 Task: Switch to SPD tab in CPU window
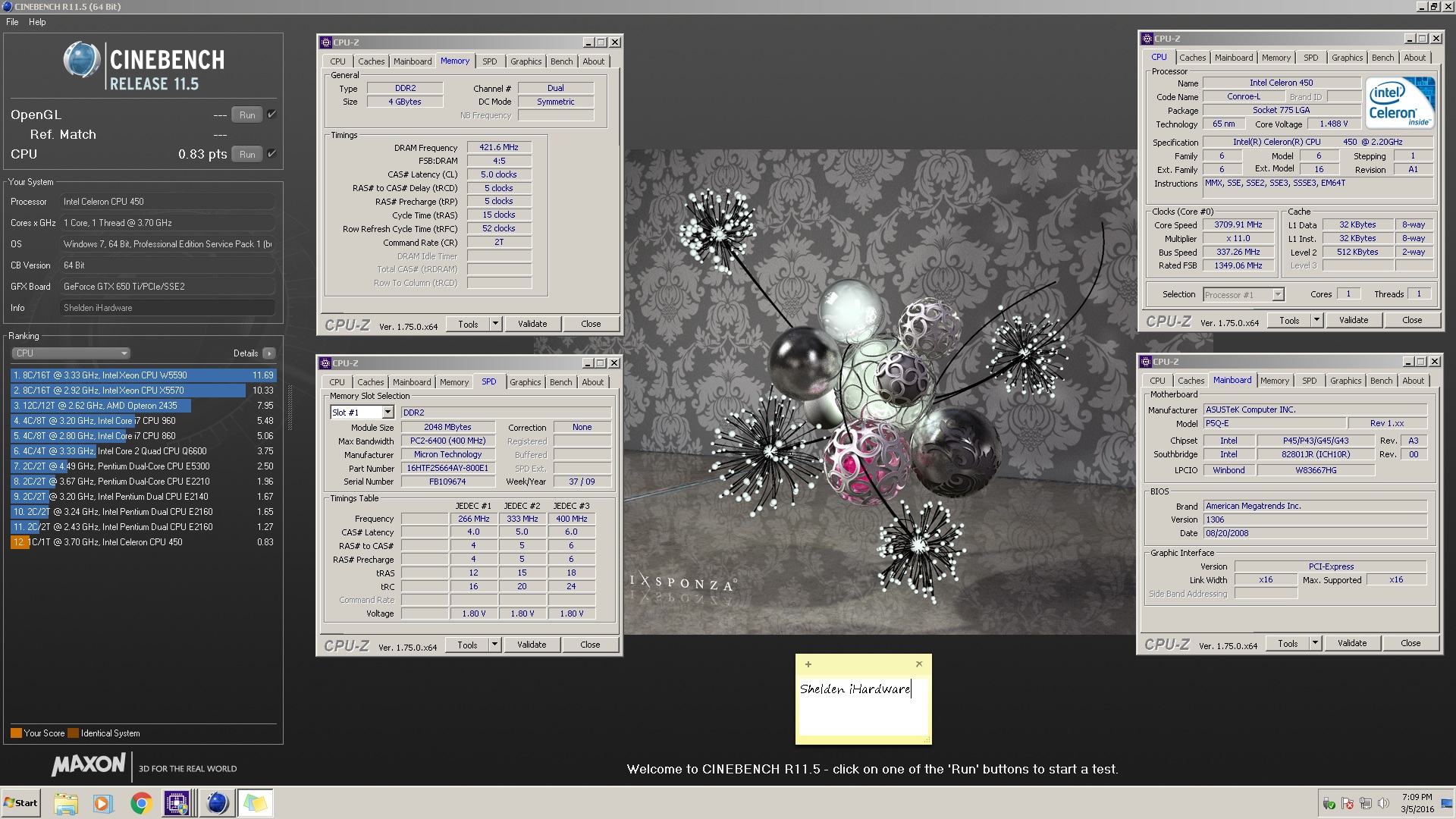1310,58
